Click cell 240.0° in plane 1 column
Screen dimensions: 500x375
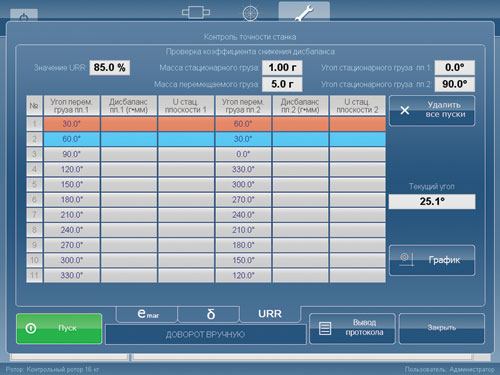(72, 230)
